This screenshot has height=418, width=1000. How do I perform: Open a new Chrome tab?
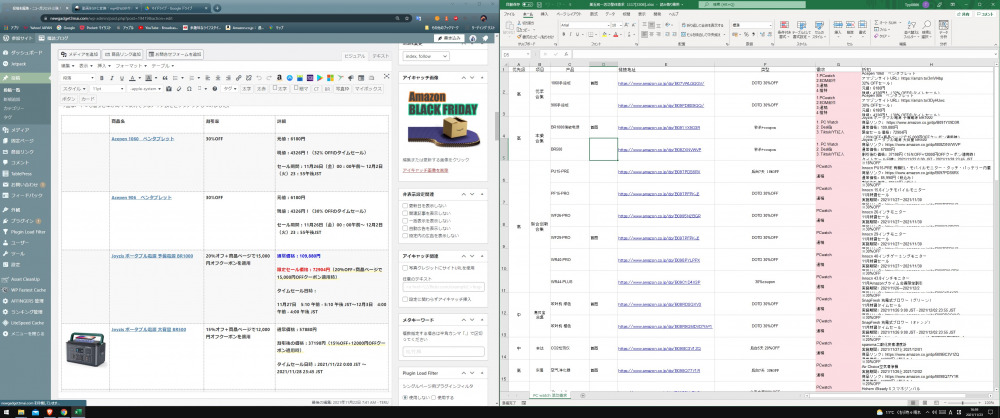pyautogui.click(x=217, y=8)
